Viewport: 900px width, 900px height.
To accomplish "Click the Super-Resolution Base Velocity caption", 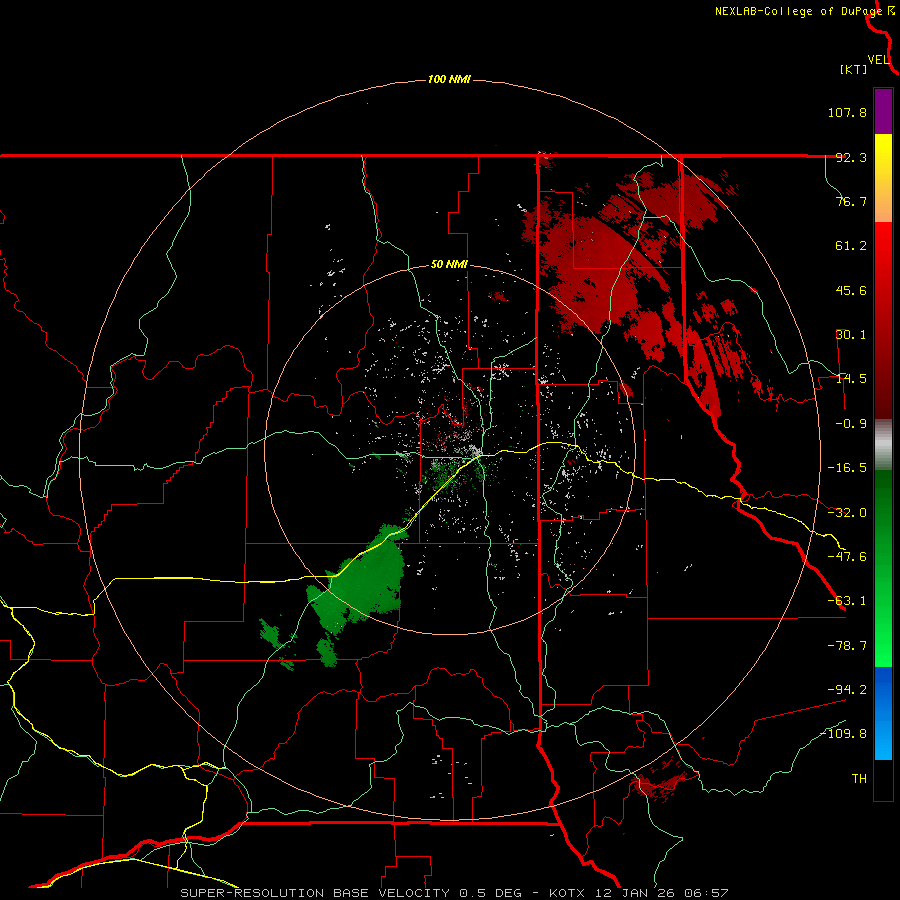I will click(x=454, y=893).
